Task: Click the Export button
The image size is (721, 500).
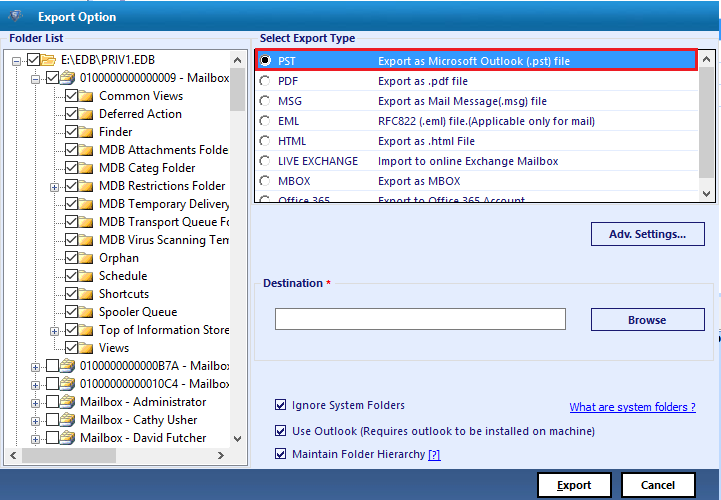Action: (x=574, y=485)
